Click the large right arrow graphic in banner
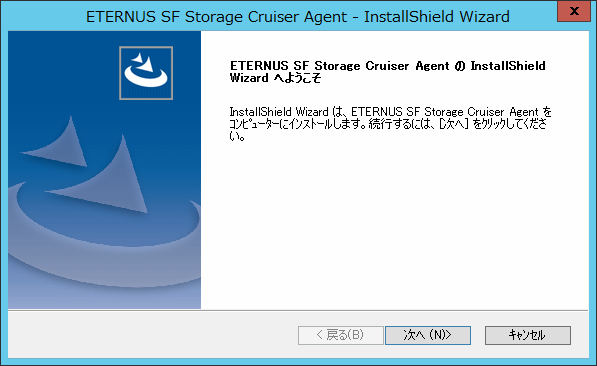The height and width of the screenshot is (366, 597). point(105,179)
